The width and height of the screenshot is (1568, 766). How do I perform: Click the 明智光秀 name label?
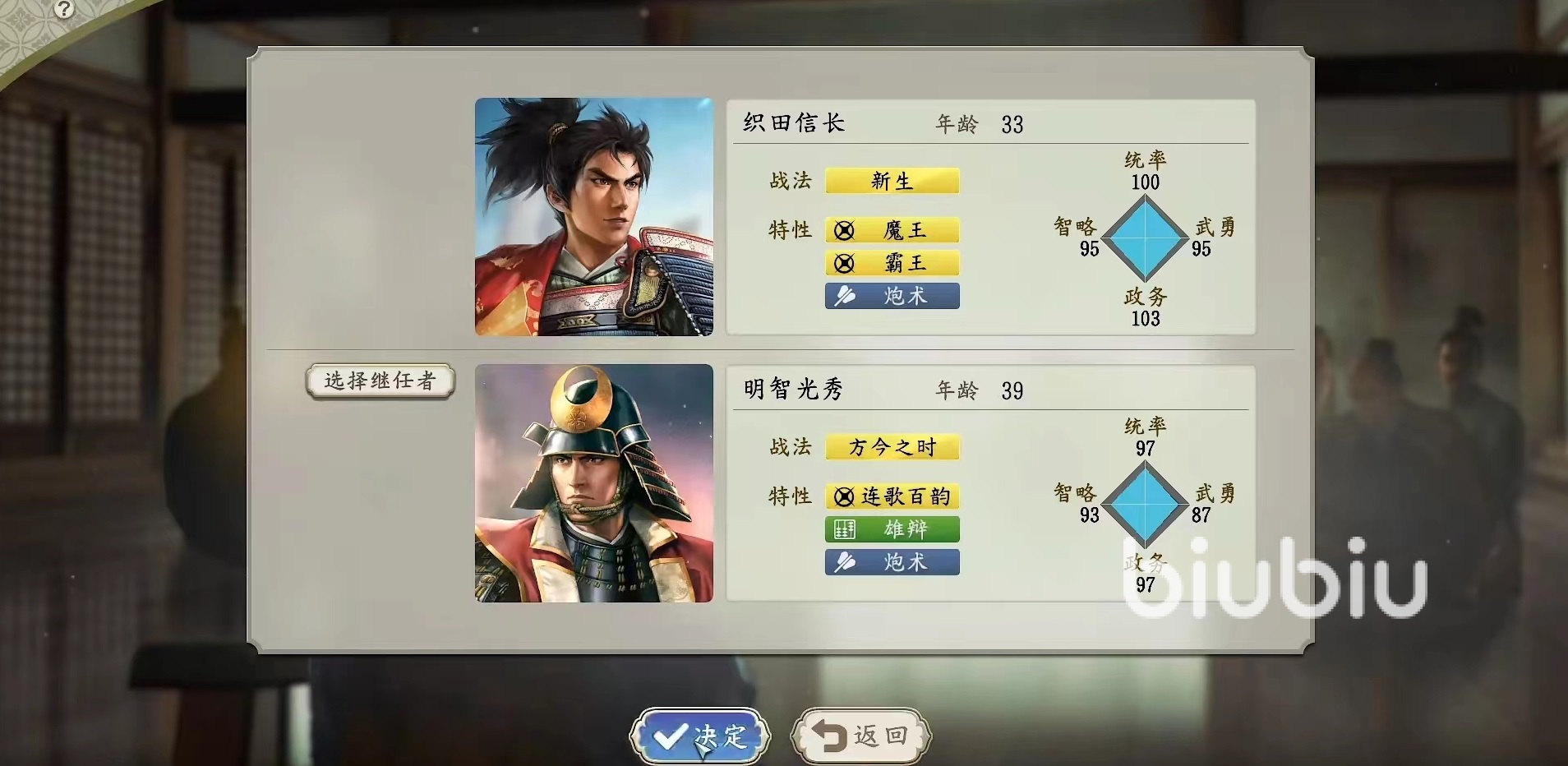click(794, 390)
